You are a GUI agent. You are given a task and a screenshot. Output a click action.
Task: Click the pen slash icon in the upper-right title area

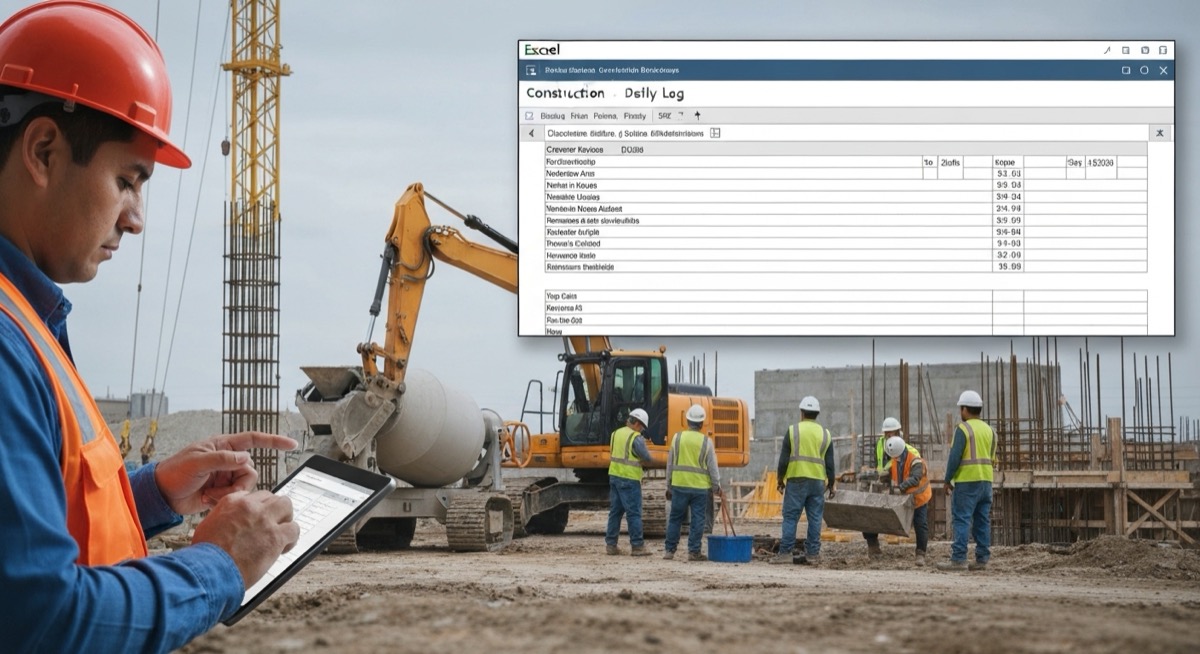coord(1108,48)
